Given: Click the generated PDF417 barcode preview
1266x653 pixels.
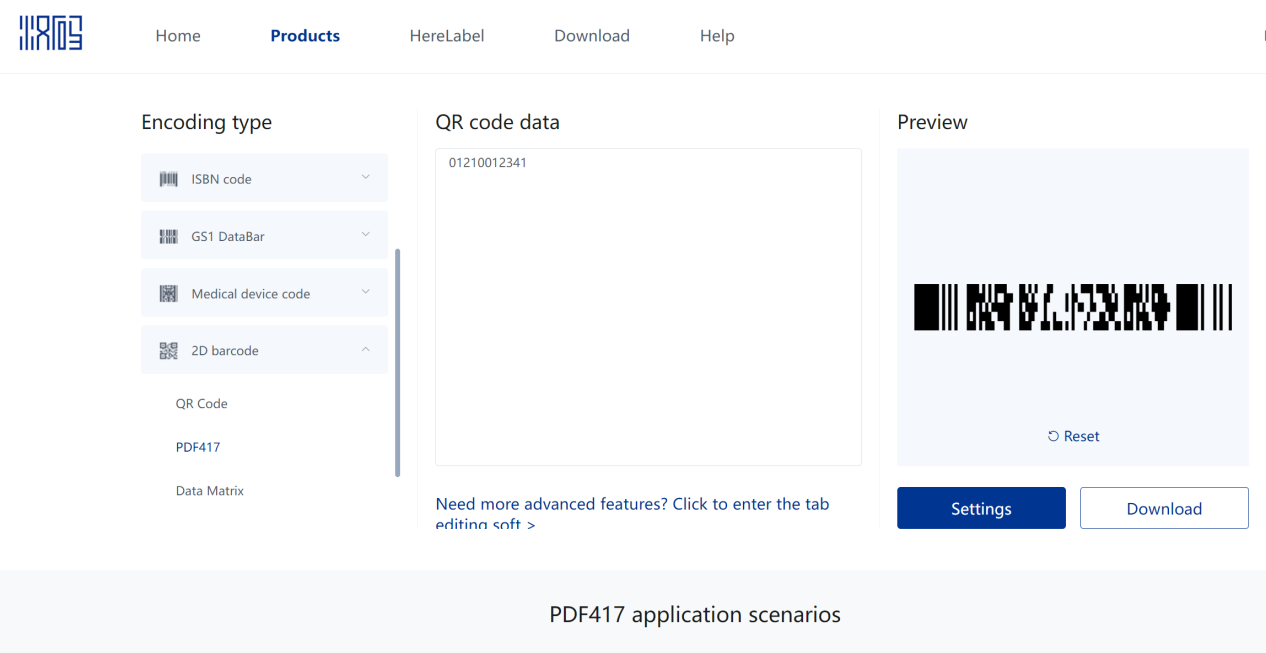Looking at the screenshot, I should [1073, 307].
